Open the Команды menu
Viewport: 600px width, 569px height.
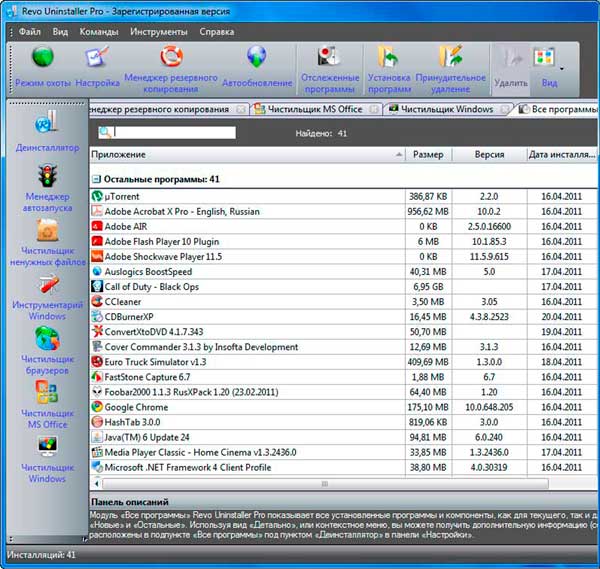99,32
